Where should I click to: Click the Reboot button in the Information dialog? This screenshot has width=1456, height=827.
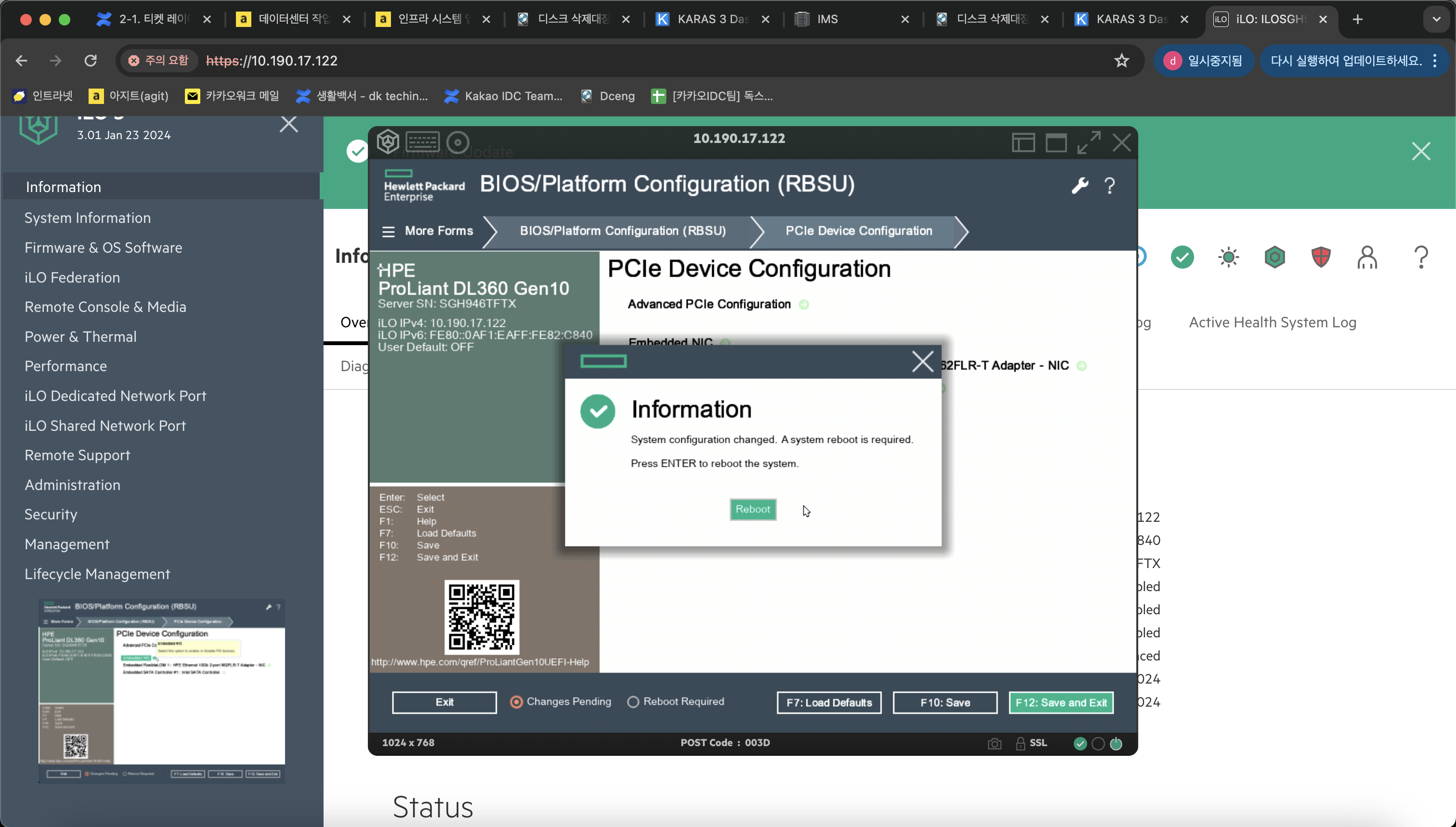coord(753,509)
